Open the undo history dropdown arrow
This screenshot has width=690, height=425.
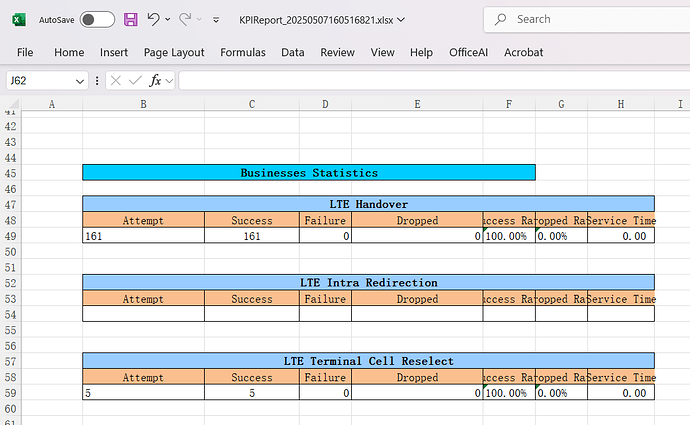[x=168, y=20]
